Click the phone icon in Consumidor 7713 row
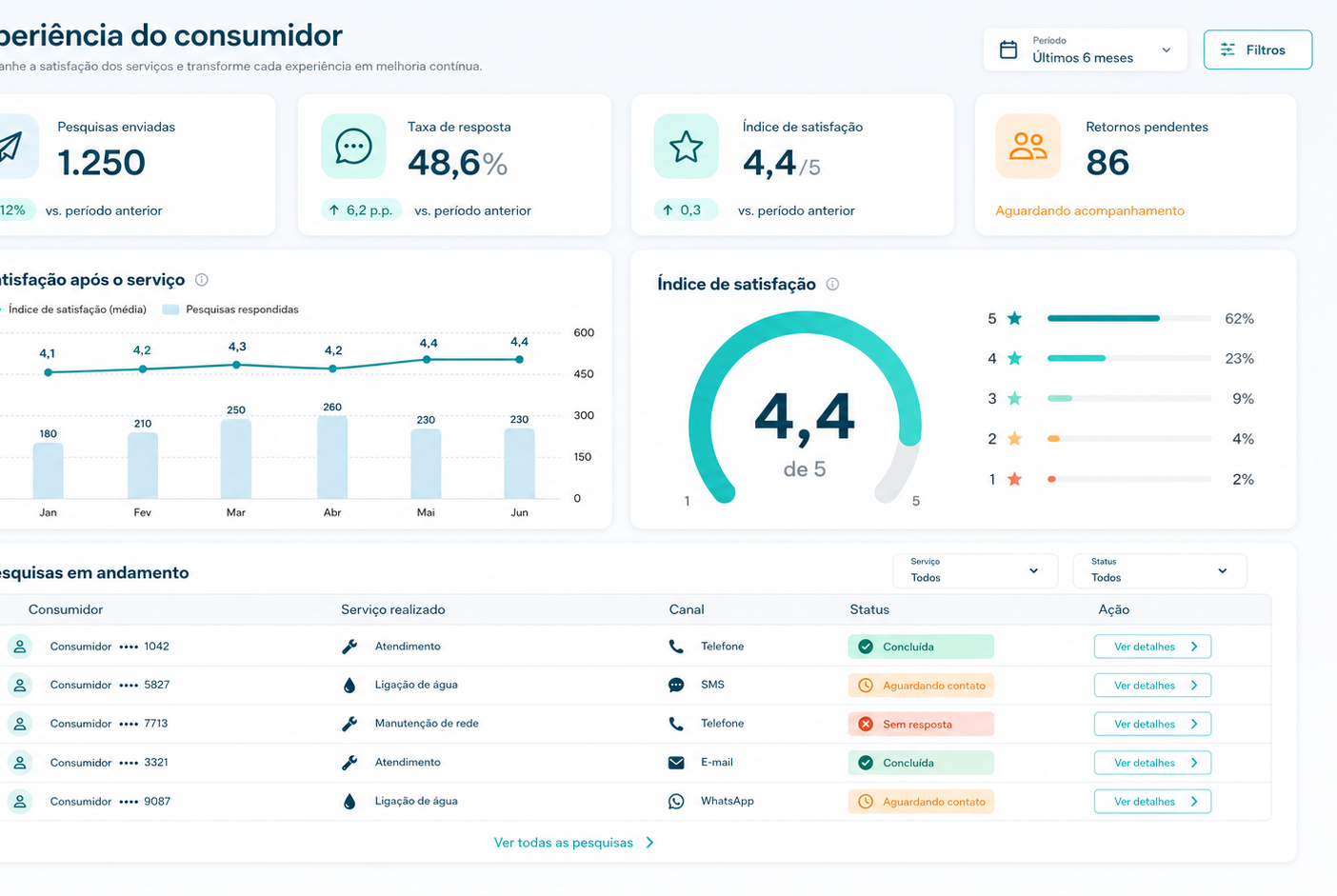The height and width of the screenshot is (896, 1337). click(676, 724)
